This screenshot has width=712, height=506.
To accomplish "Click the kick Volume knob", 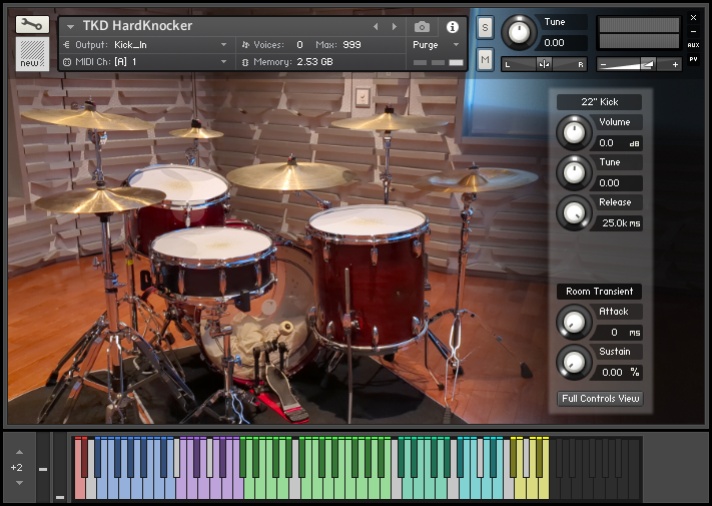I will point(574,133).
